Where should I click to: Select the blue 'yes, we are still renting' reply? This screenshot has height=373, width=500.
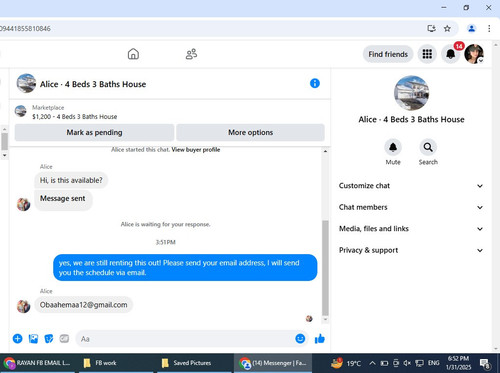point(185,268)
